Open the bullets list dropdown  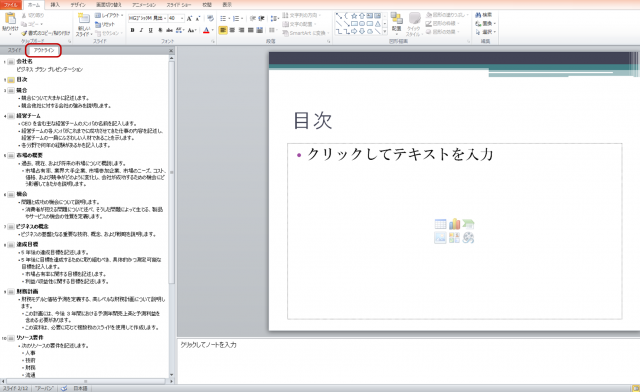click(x=229, y=18)
